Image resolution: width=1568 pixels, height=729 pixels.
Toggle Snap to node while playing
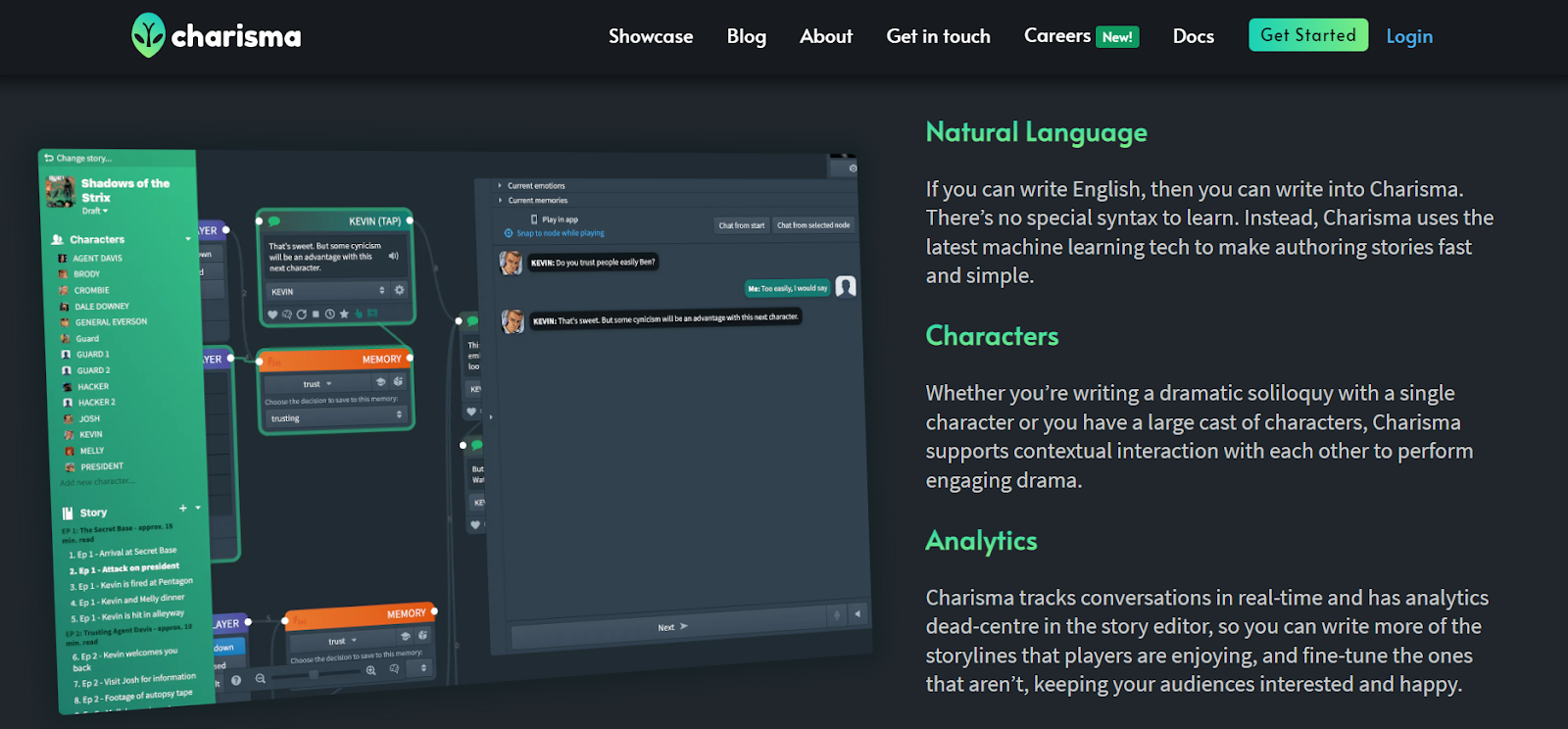[555, 233]
